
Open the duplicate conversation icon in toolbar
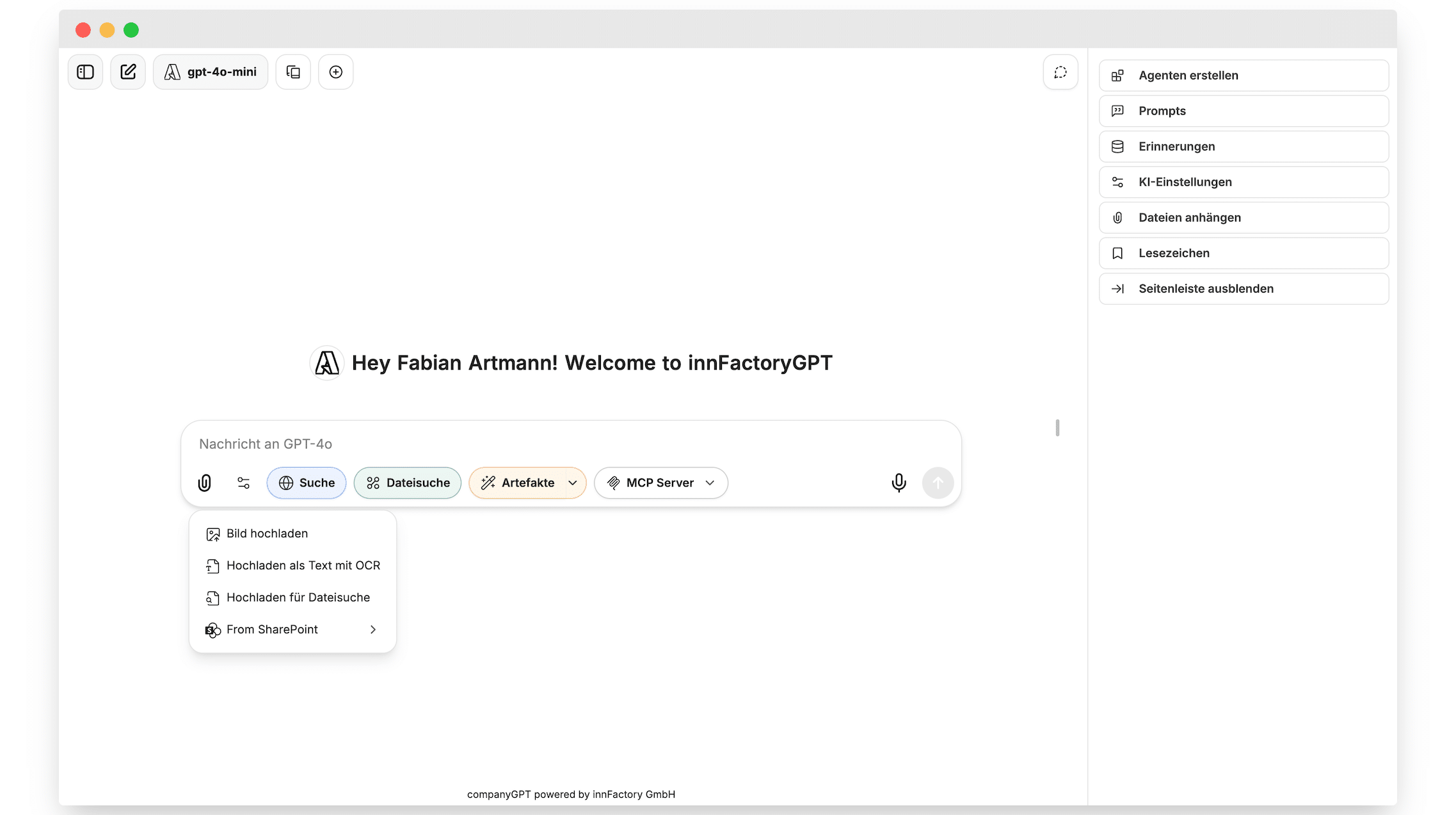[292, 72]
